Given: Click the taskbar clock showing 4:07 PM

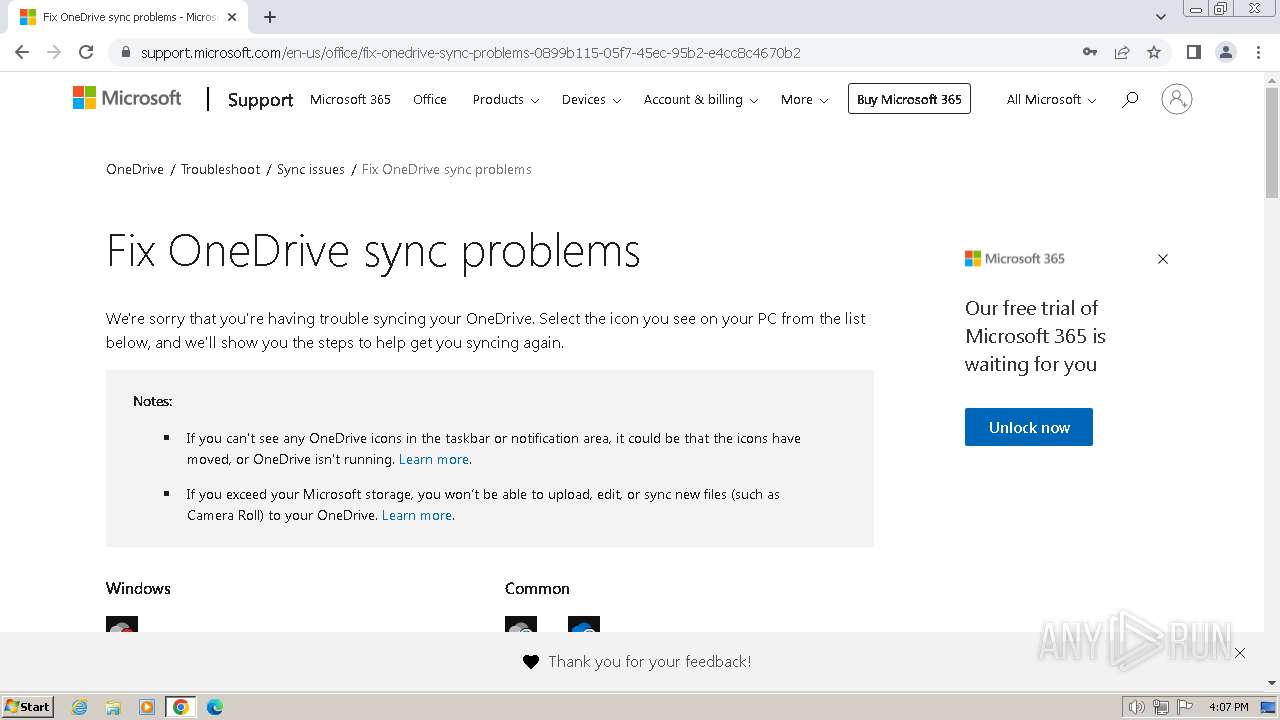Looking at the screenshot, I should 1229,707.
